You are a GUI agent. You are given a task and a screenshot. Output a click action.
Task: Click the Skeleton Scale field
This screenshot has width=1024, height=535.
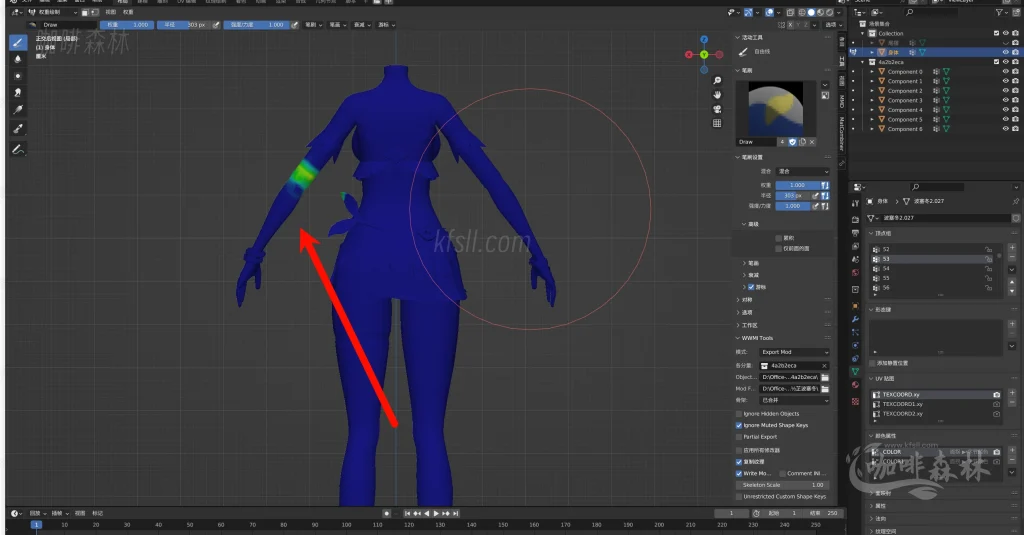pyautogui.click(x=782, y=485)
